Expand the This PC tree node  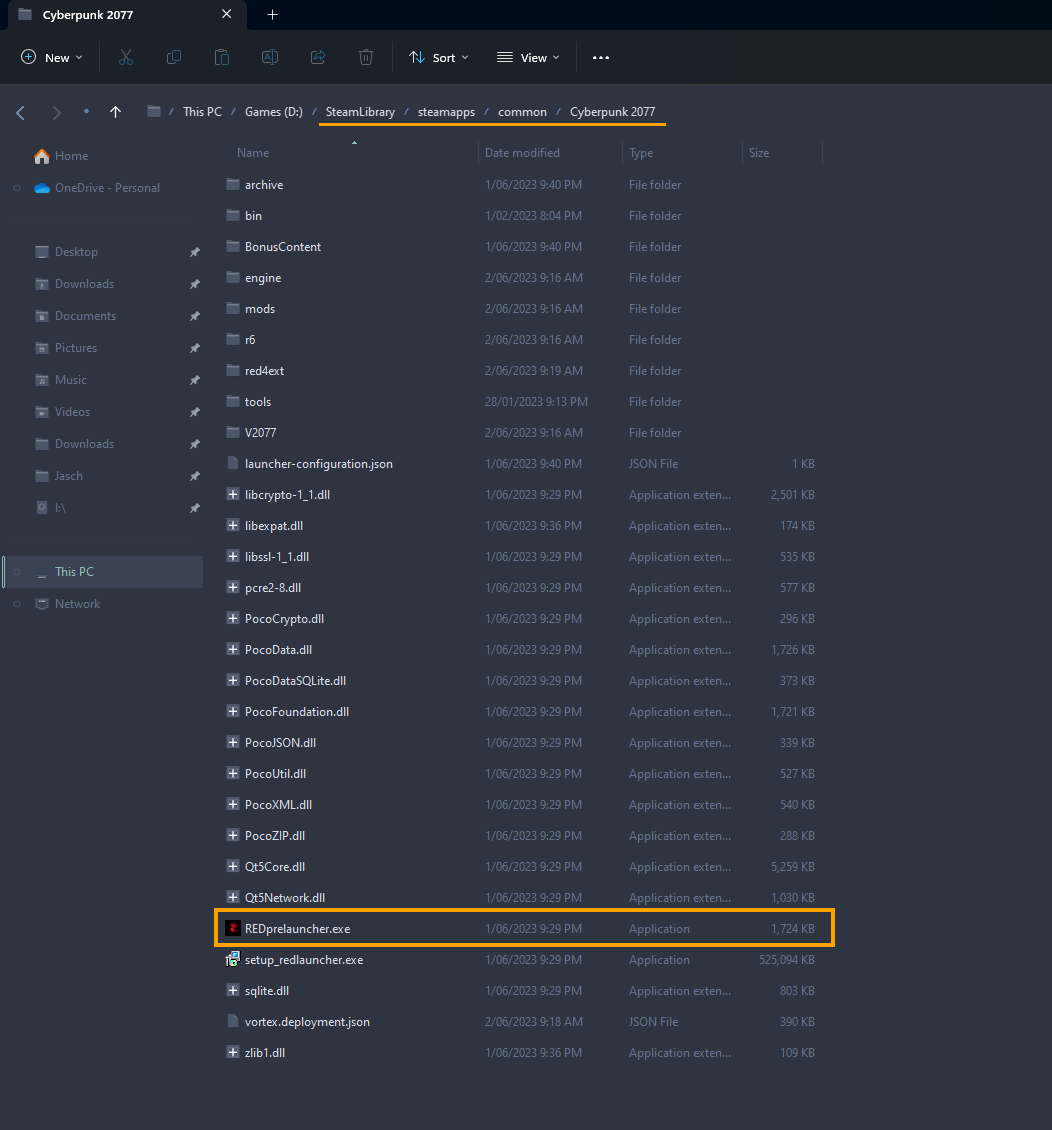17,572
